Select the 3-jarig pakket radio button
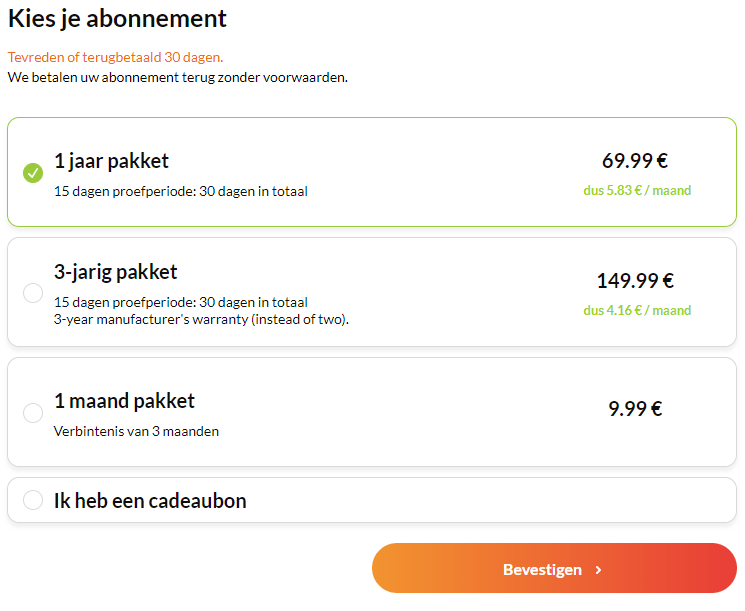Screen dimensions: 745x611 tap(33, 293)
